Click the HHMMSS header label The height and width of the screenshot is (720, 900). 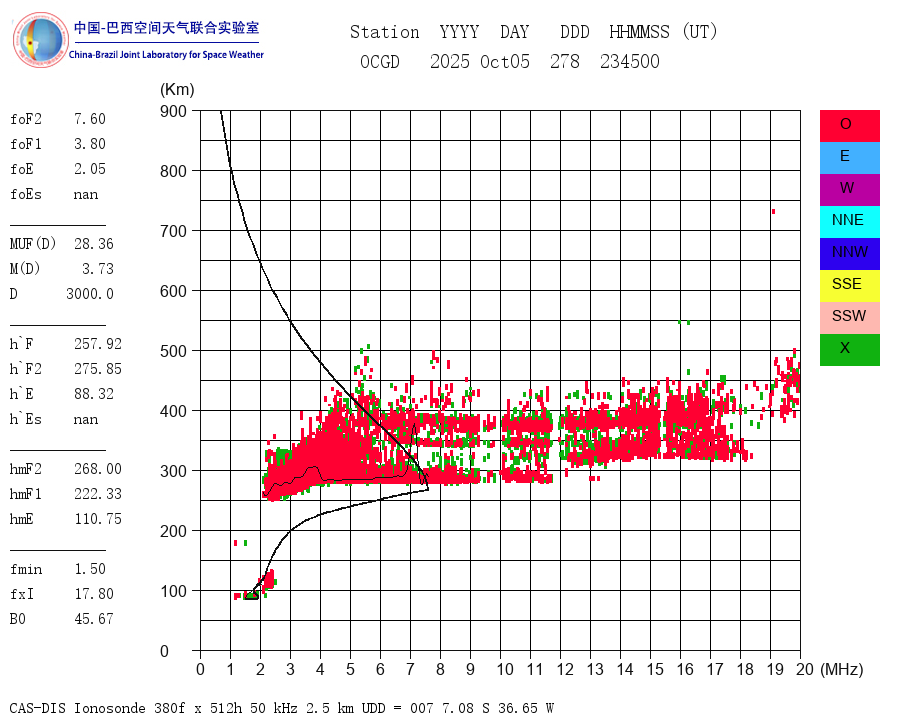tap(639, 32)
